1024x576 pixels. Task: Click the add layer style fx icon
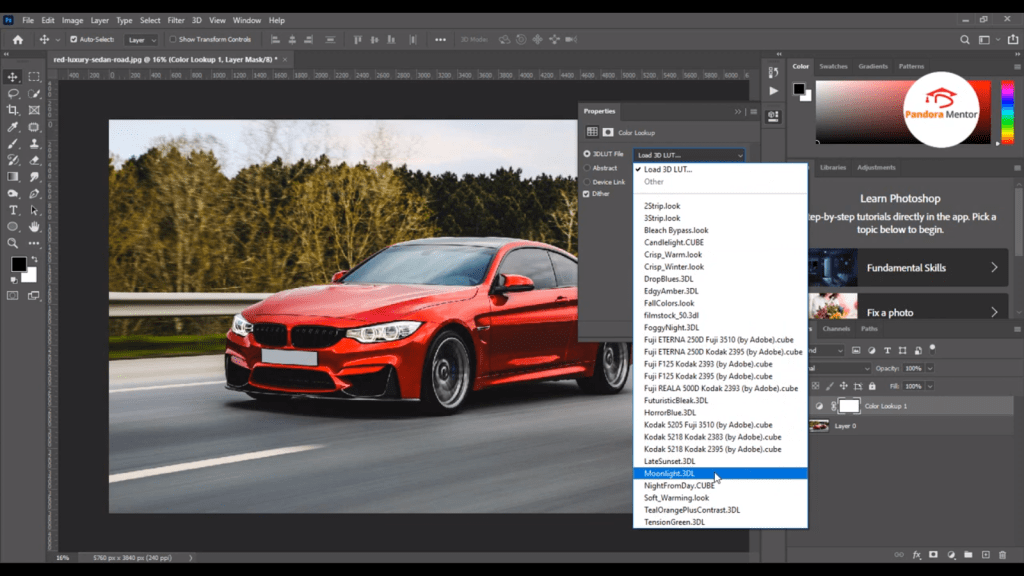coord(917,555)
